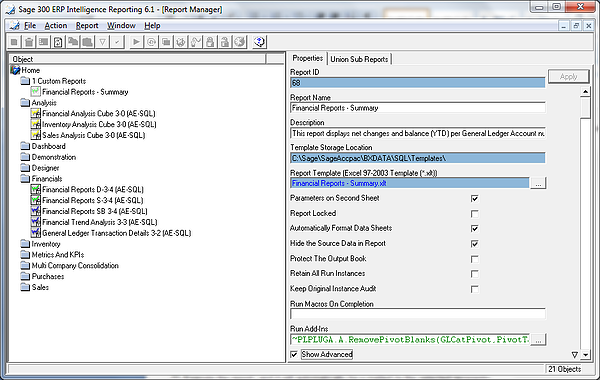Click the Paste clipboard toolbar icon
This screenshot has width=600, height=380.
pos(87,42)
